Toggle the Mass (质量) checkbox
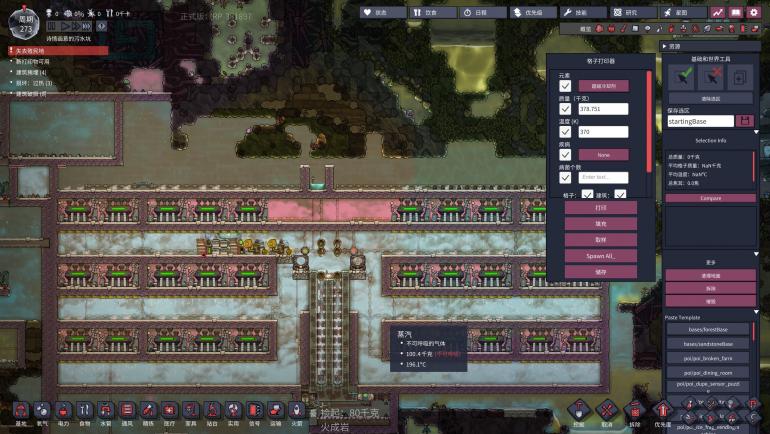770x434 pixels. tap(565, 108)
